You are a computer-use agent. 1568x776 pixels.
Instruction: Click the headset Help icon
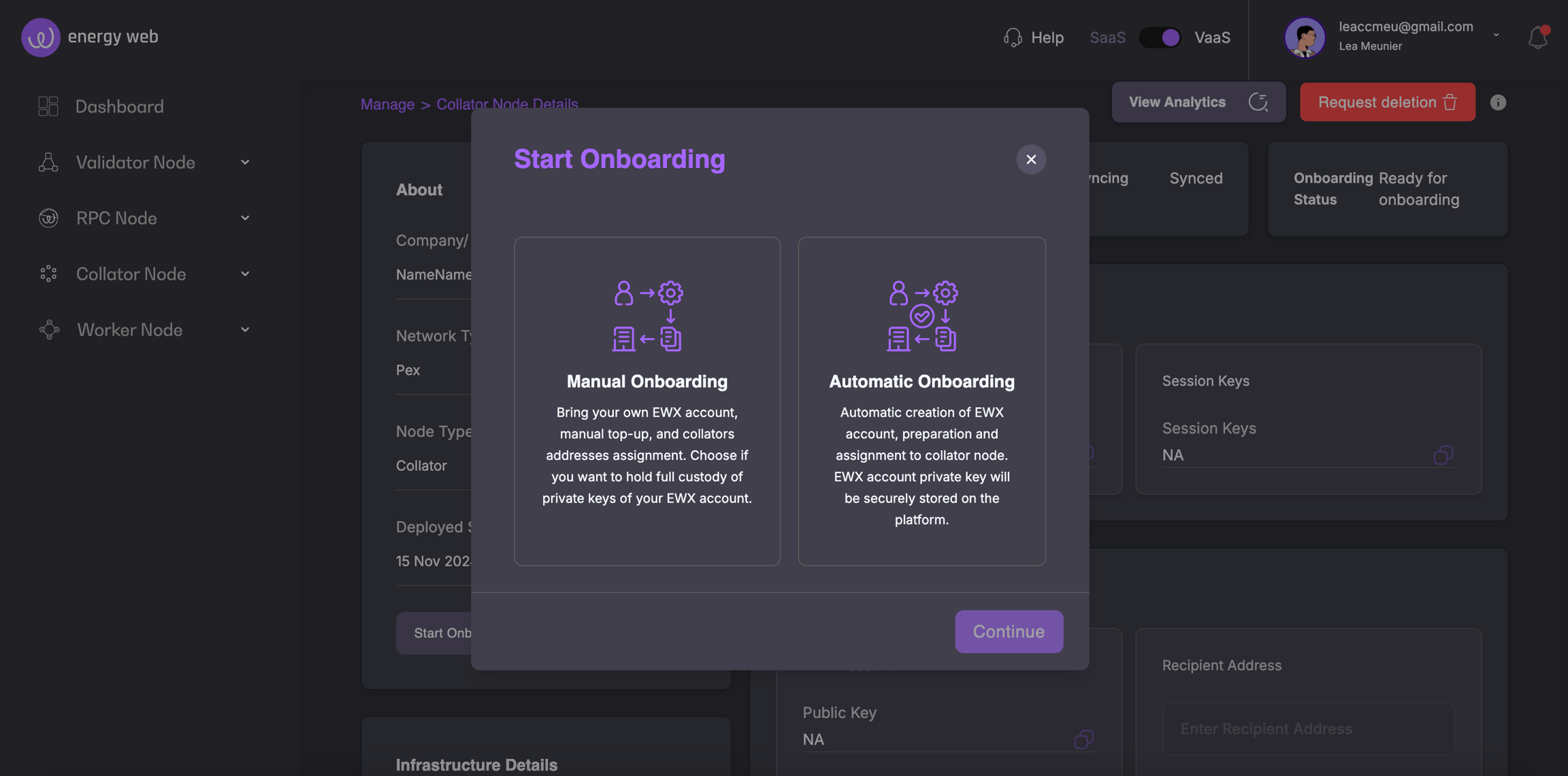click(1013, 37)
